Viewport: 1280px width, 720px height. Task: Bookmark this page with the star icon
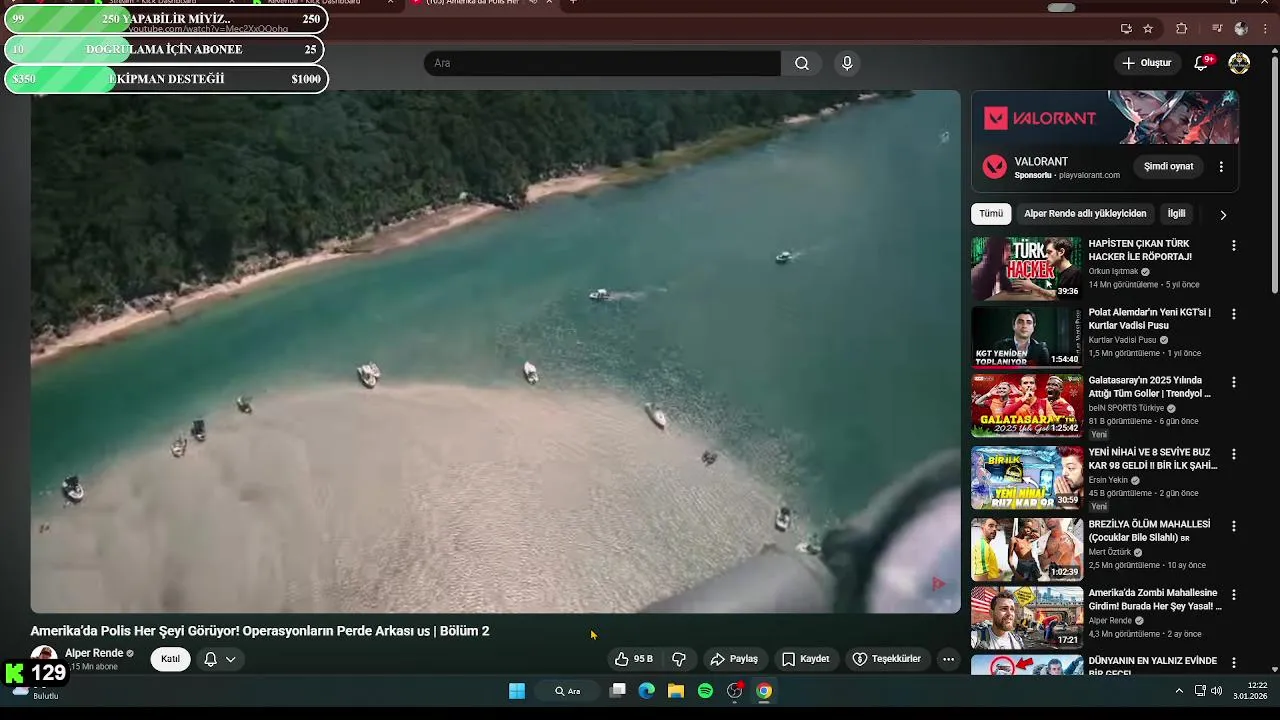pyautogui.click(x=1148, y=29)
